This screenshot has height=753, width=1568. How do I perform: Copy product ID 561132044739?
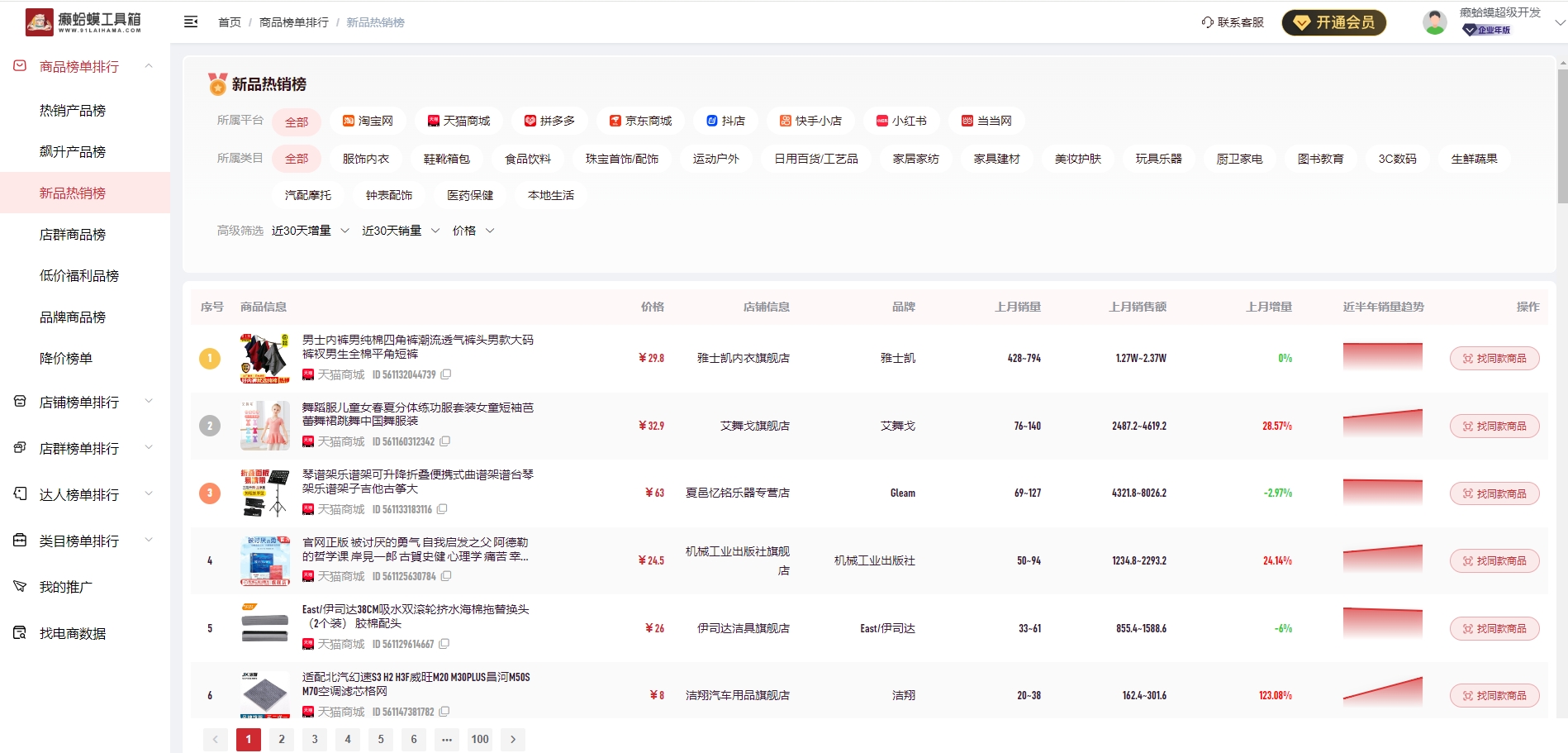pos(446,374)
